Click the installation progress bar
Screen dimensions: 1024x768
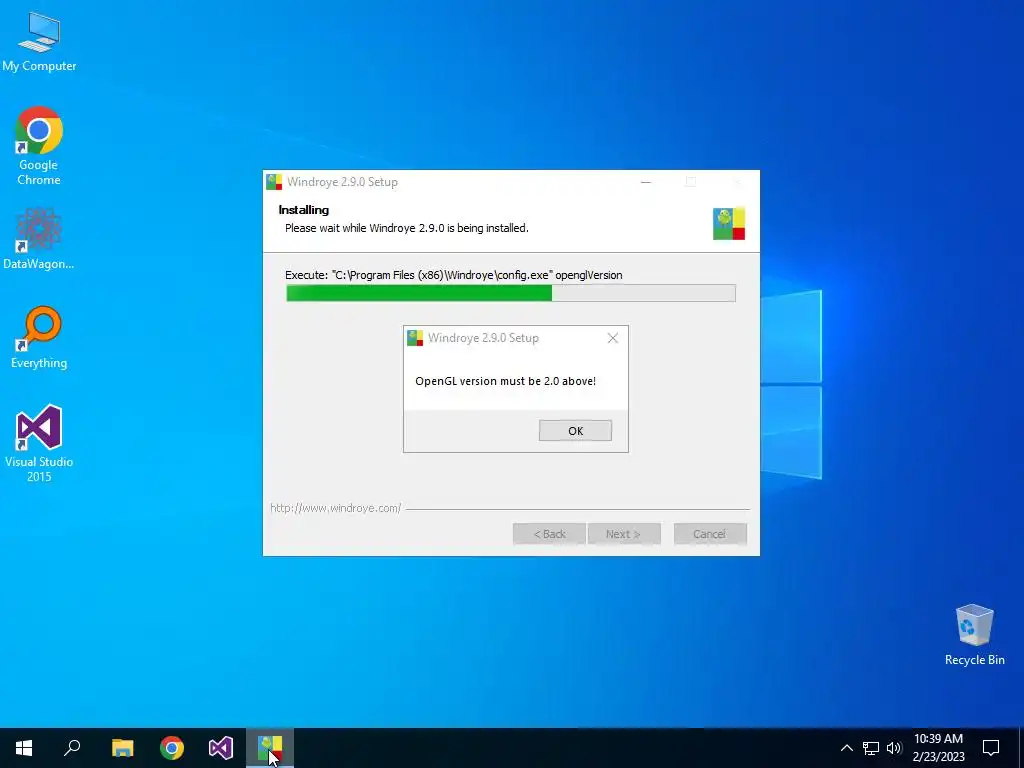[511, 293]
